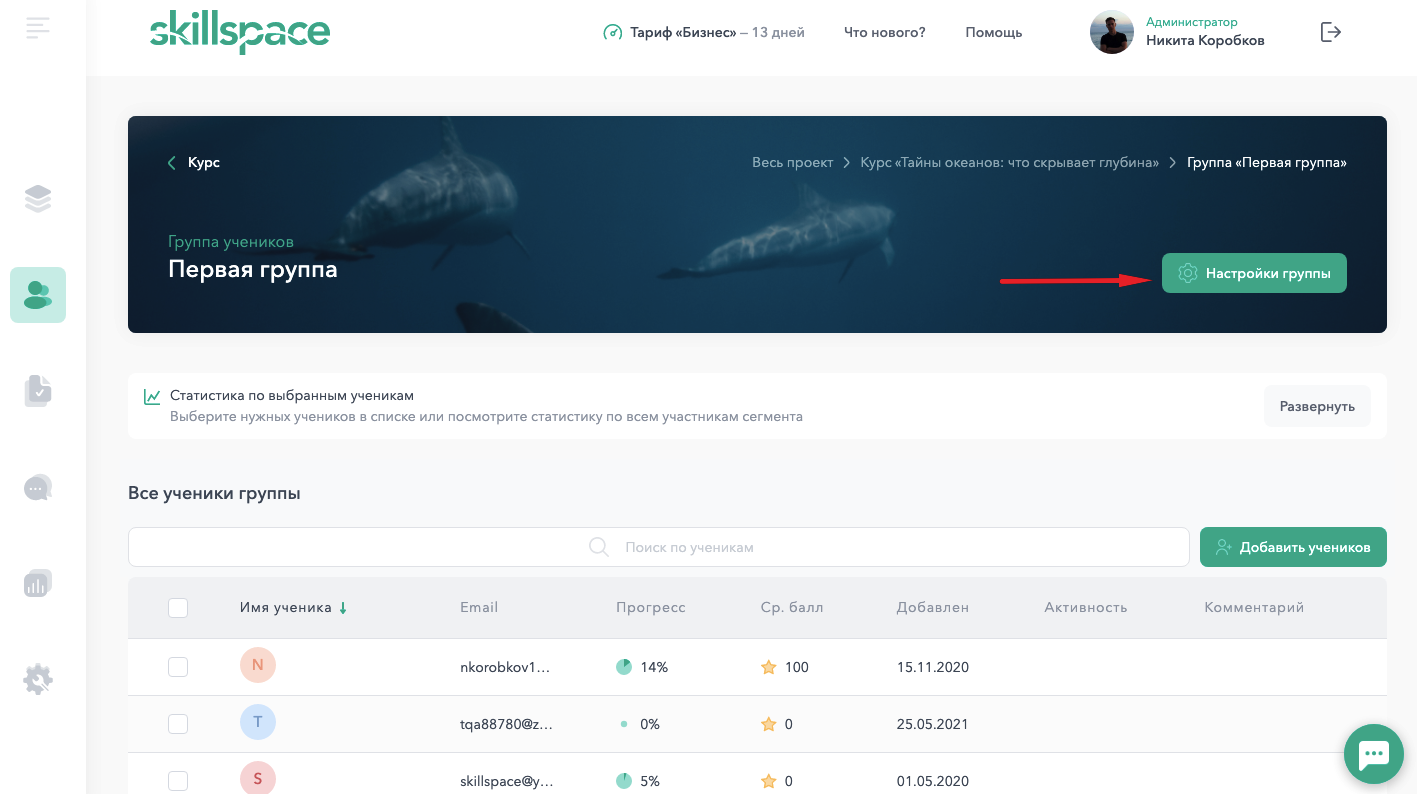Click the logout icon
Screen dimensions: 1417x794
pyautogui.click(x=1330, y=32)
